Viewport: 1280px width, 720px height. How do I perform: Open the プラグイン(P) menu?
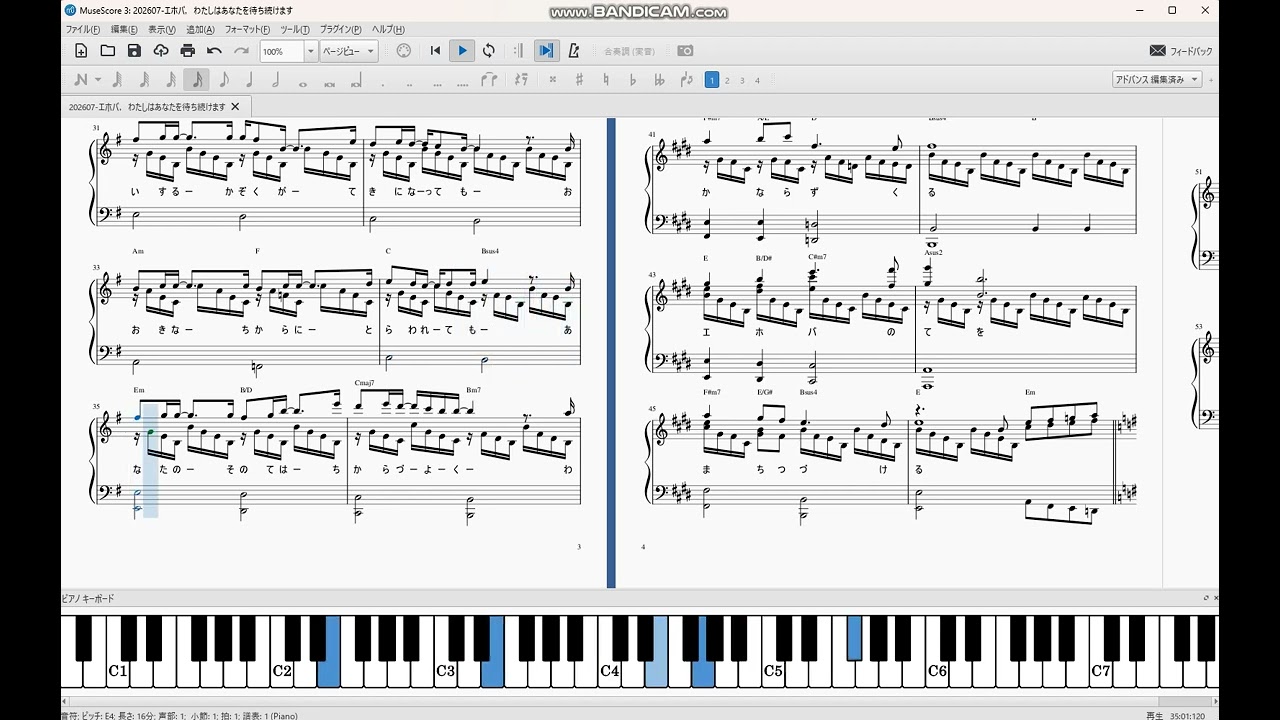pos(342,30)
